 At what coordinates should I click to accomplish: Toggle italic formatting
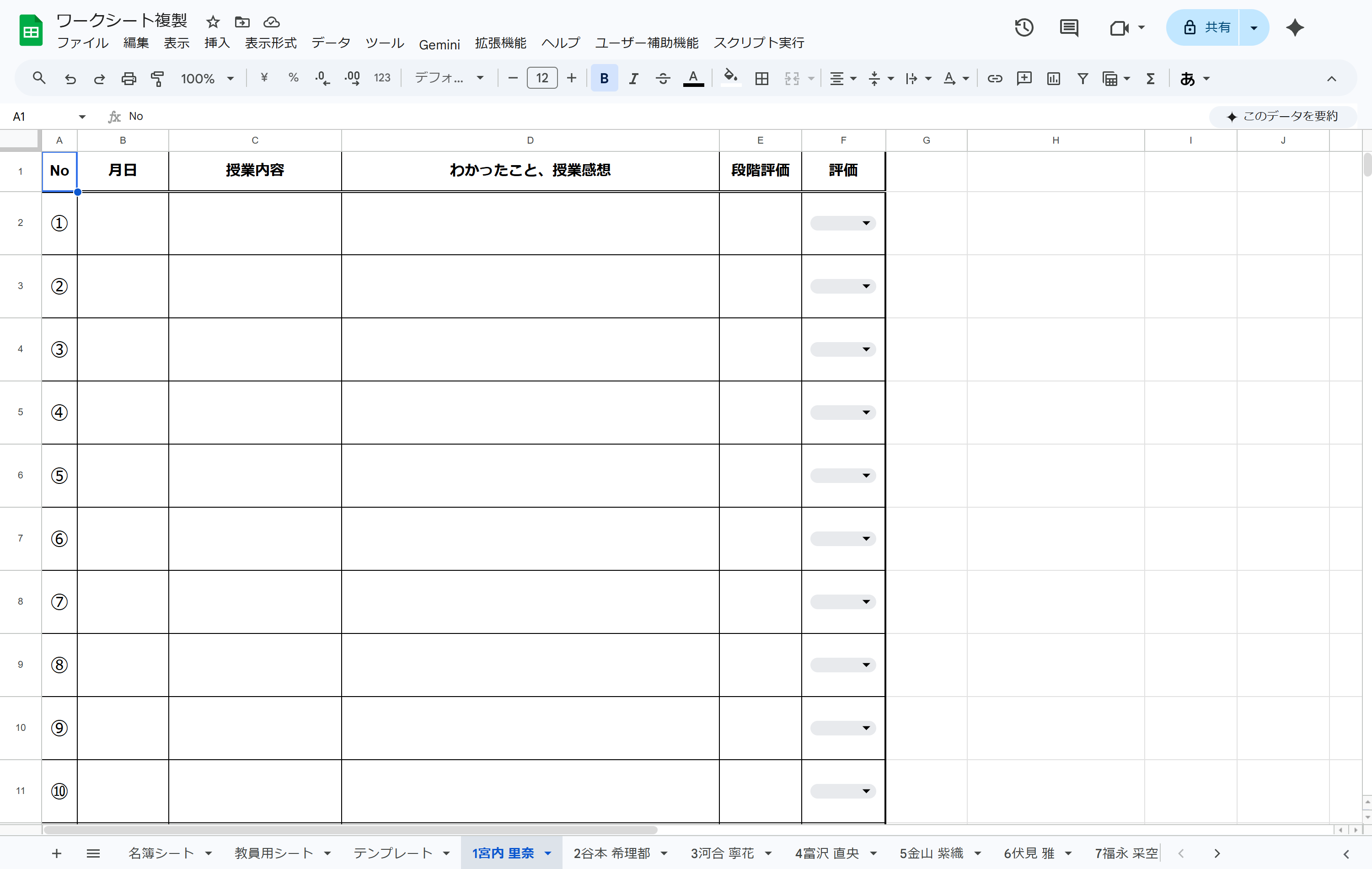click(x=633, y=78)
